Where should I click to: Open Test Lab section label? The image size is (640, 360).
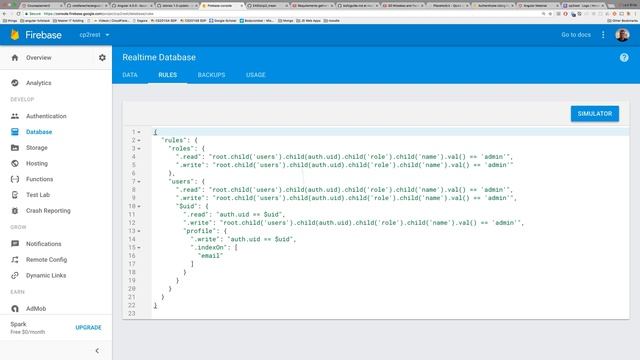(x=38, y=195)
